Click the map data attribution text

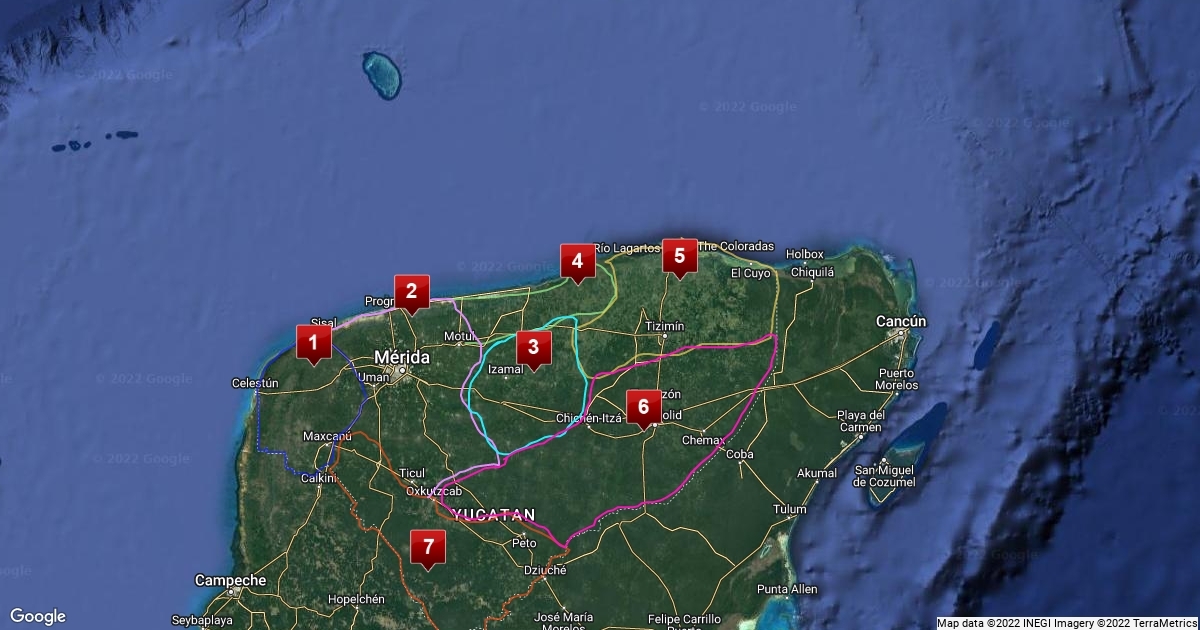1067,623
